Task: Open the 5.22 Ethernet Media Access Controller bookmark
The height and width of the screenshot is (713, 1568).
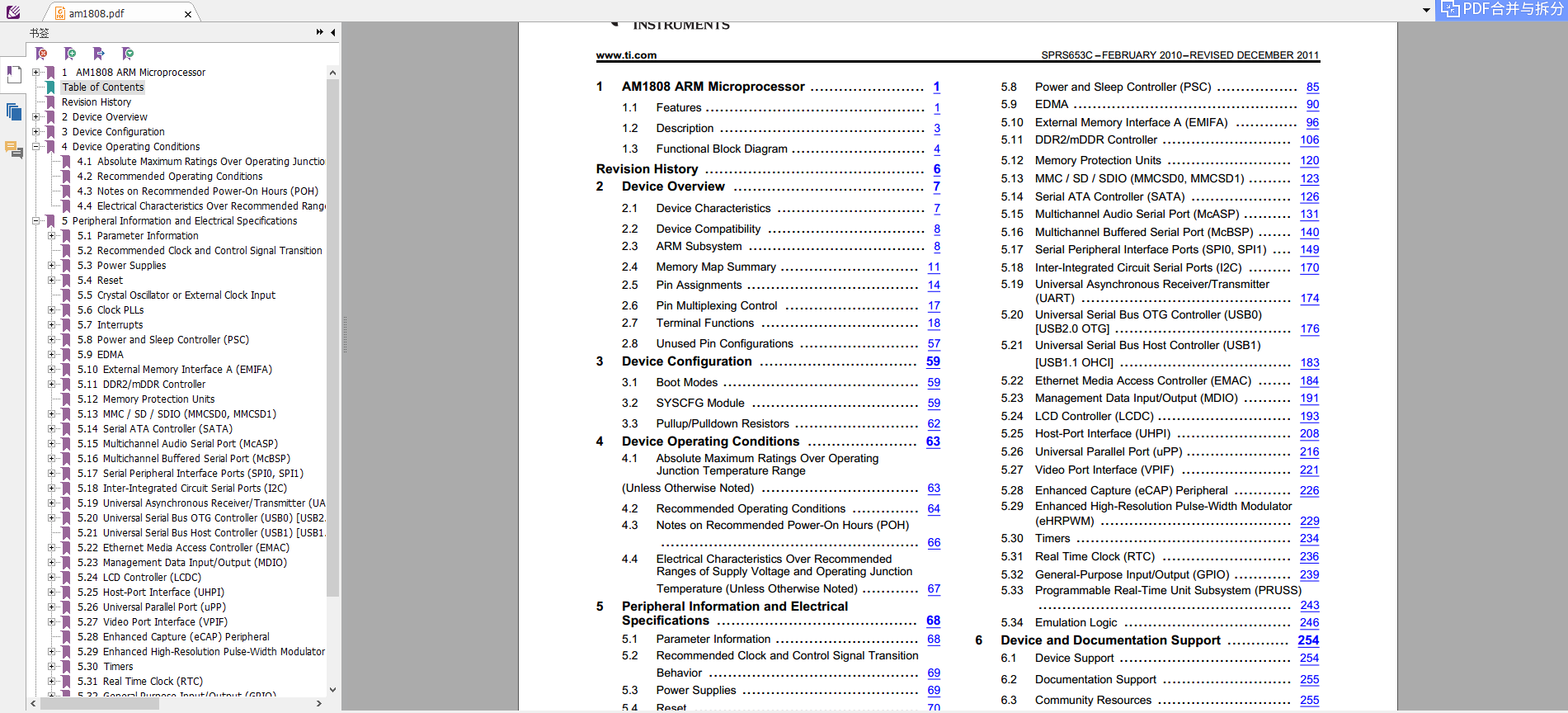Action: [x=183, y=548]
